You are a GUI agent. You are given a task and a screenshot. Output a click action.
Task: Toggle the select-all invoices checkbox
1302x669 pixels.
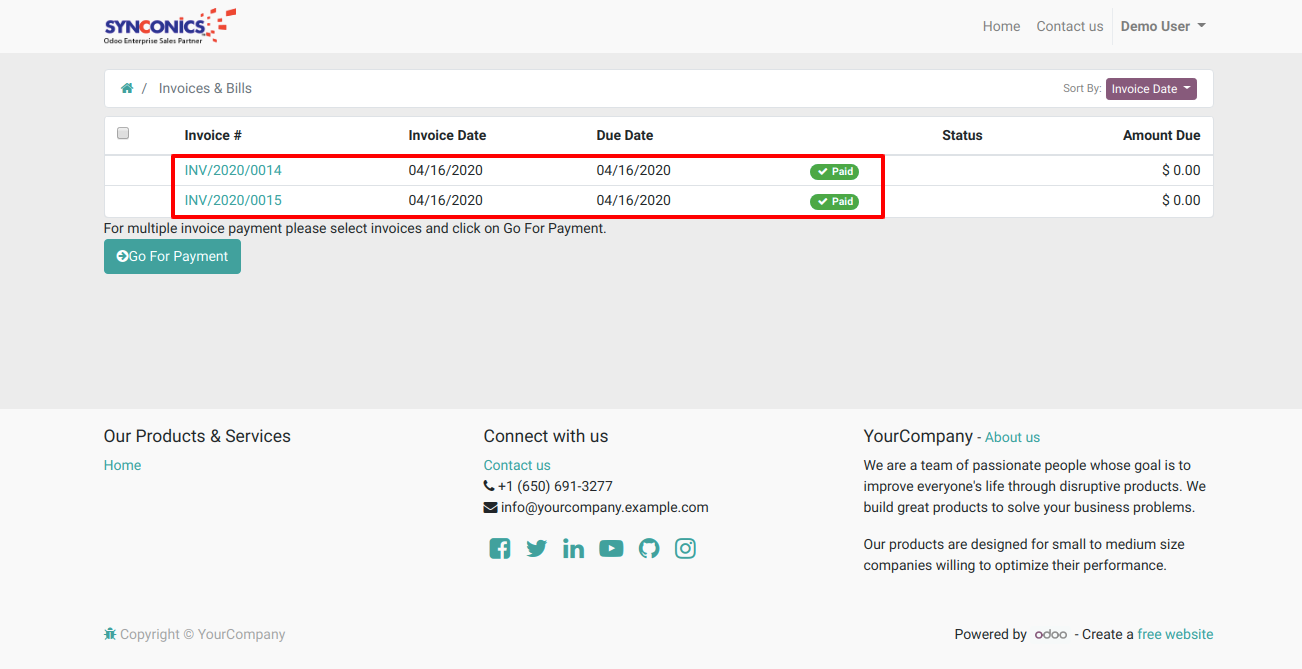click(x=123, y=133)
